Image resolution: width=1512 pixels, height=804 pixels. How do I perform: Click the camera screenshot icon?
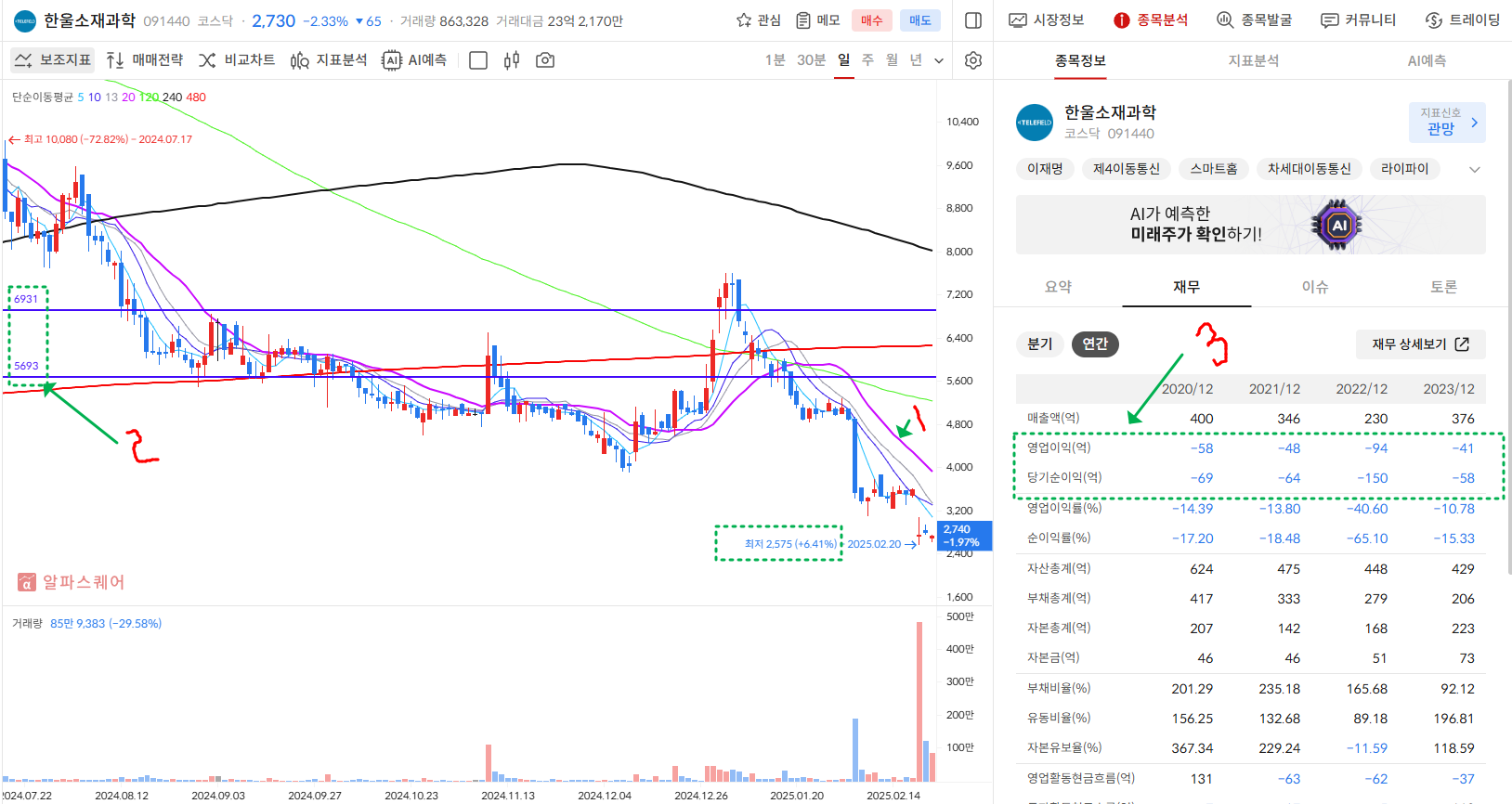tap(545, 60)
